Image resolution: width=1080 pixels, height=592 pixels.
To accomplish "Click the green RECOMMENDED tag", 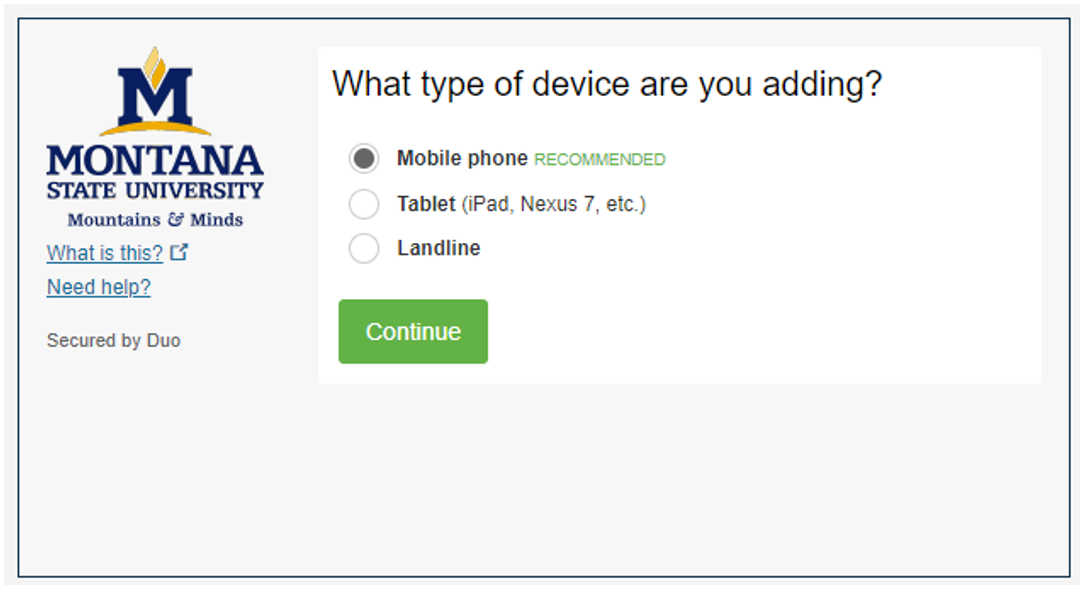I will tap(600, 159).
